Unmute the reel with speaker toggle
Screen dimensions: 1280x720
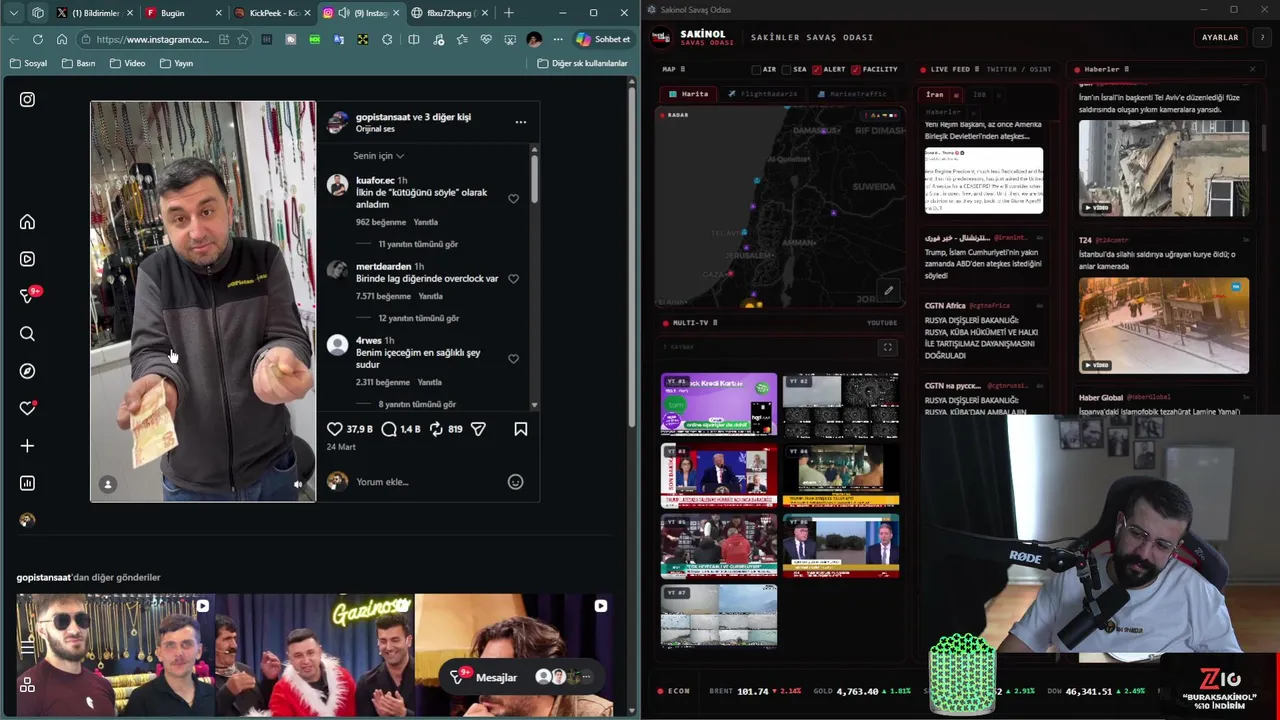click(298, 484)
